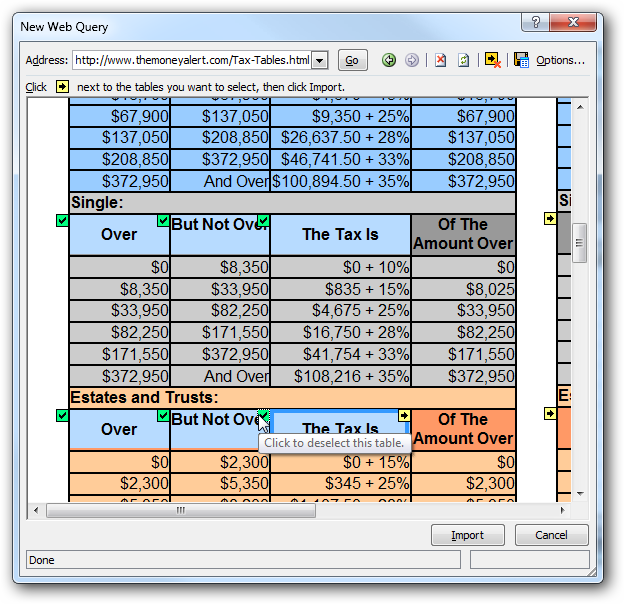Click the vertical scrollbar up arrow
The width and height of the screenshot is (624, 604).
coord(580,107)
